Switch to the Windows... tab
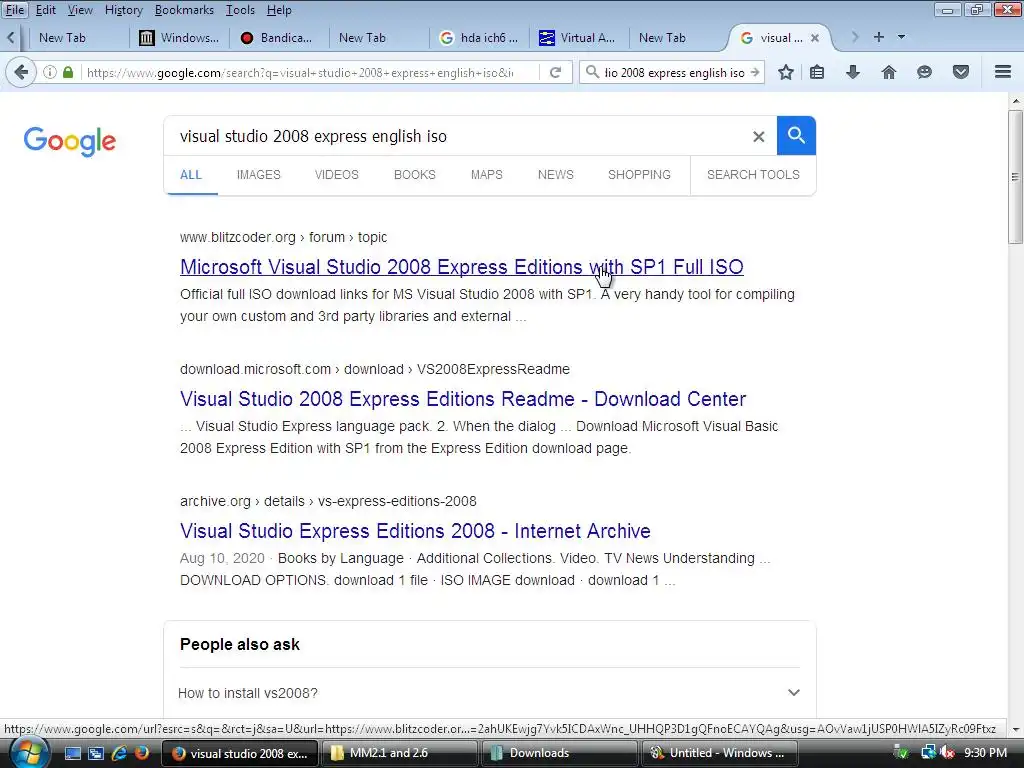This screenshot has width=1024, height=768. (x=181, y=38)
